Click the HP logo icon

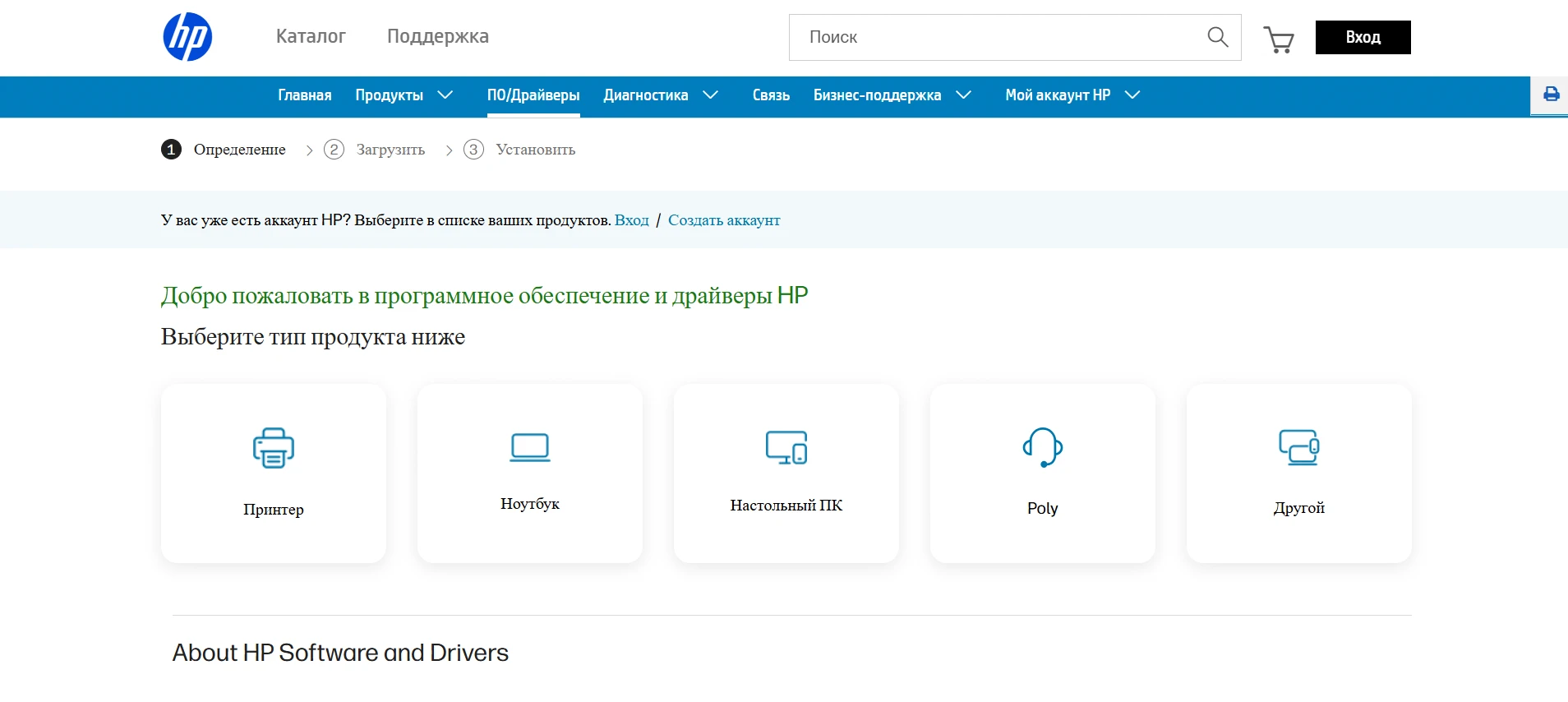click(x=187, y=37)
